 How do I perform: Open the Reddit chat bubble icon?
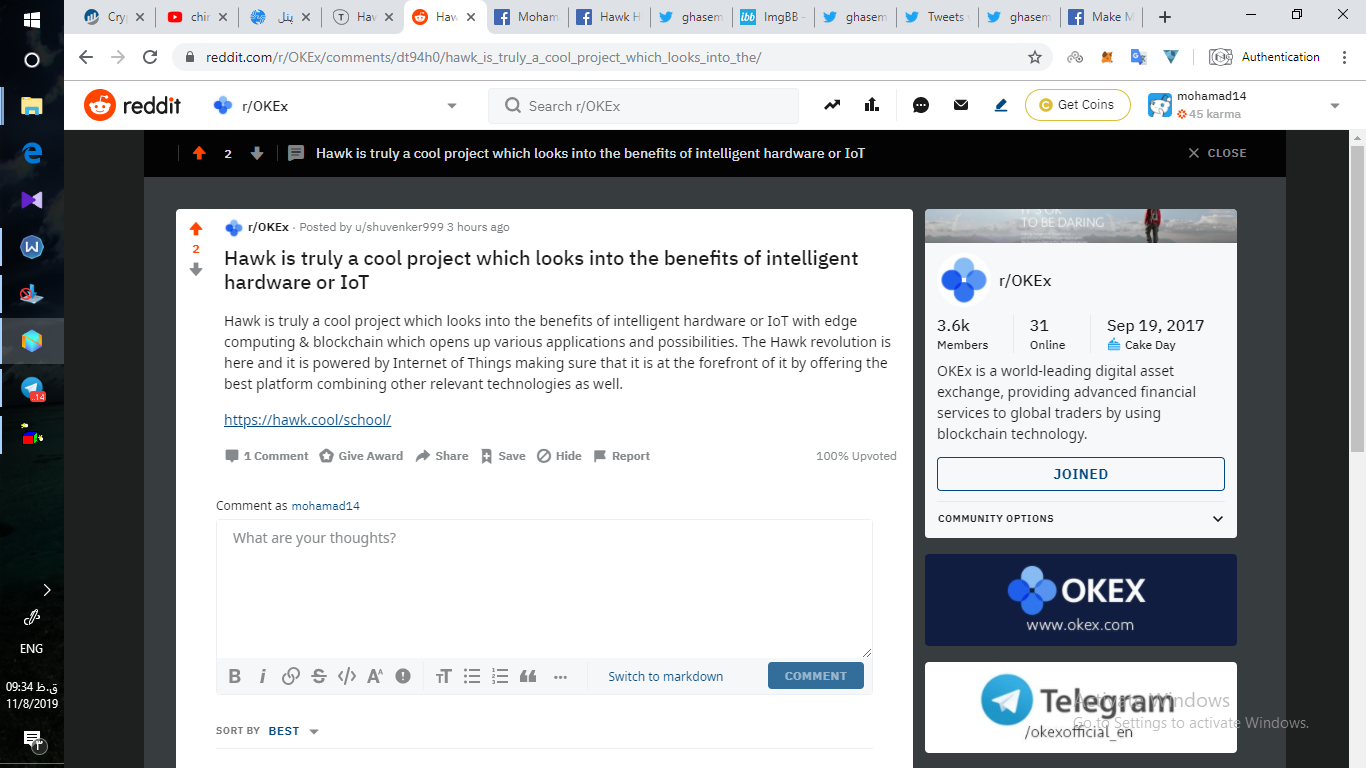click(x=921, y=105)
